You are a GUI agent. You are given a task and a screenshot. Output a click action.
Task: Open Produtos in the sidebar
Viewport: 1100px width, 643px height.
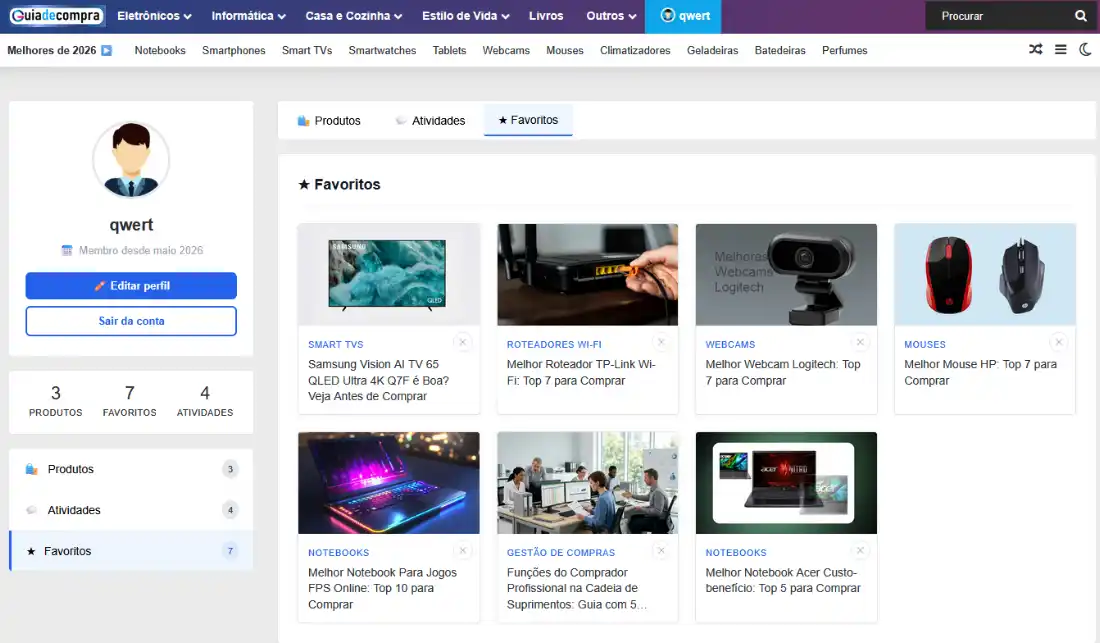pos(131,469)
